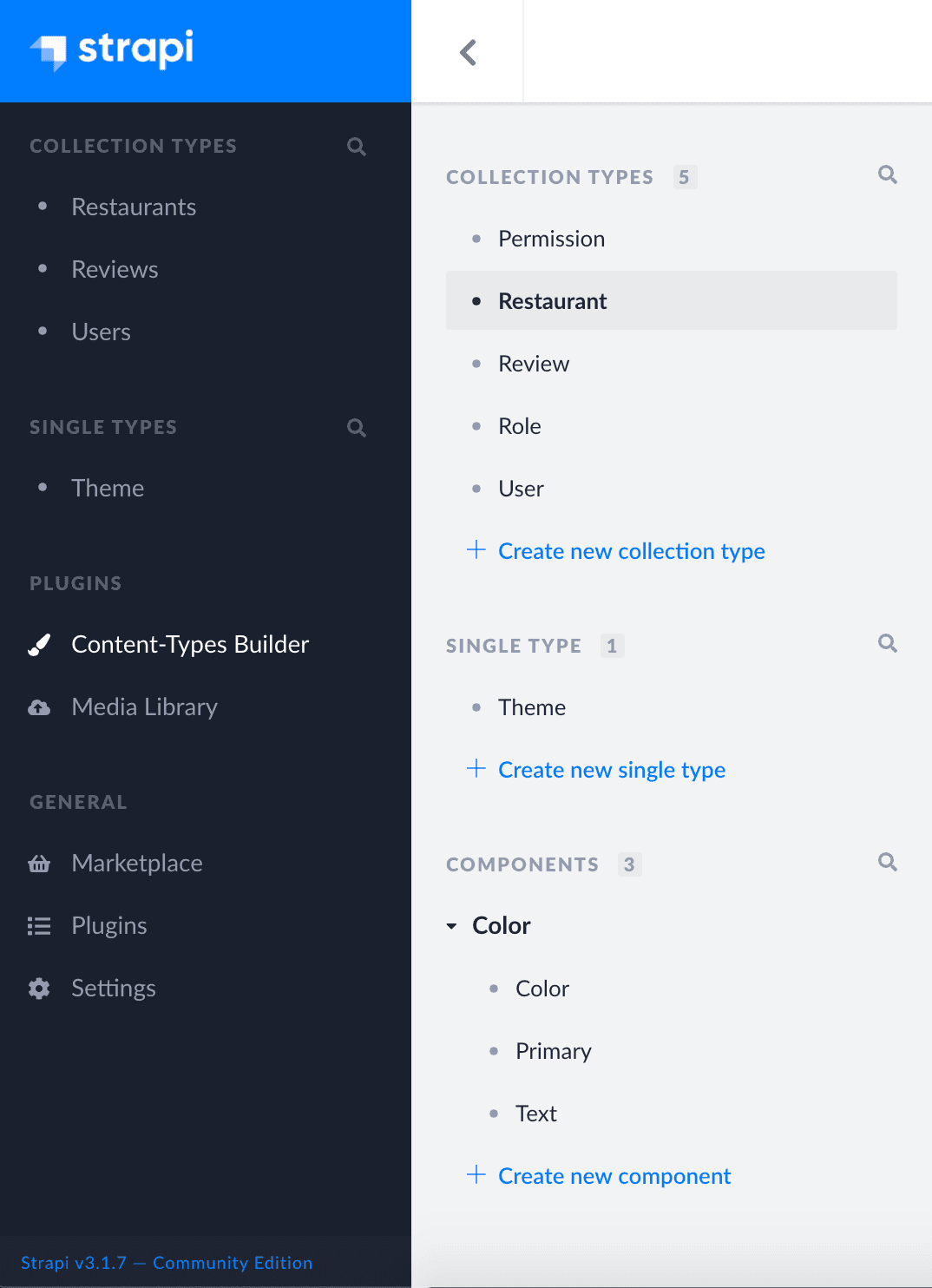Search the builder's collection types list

click(x=887, y=174)
